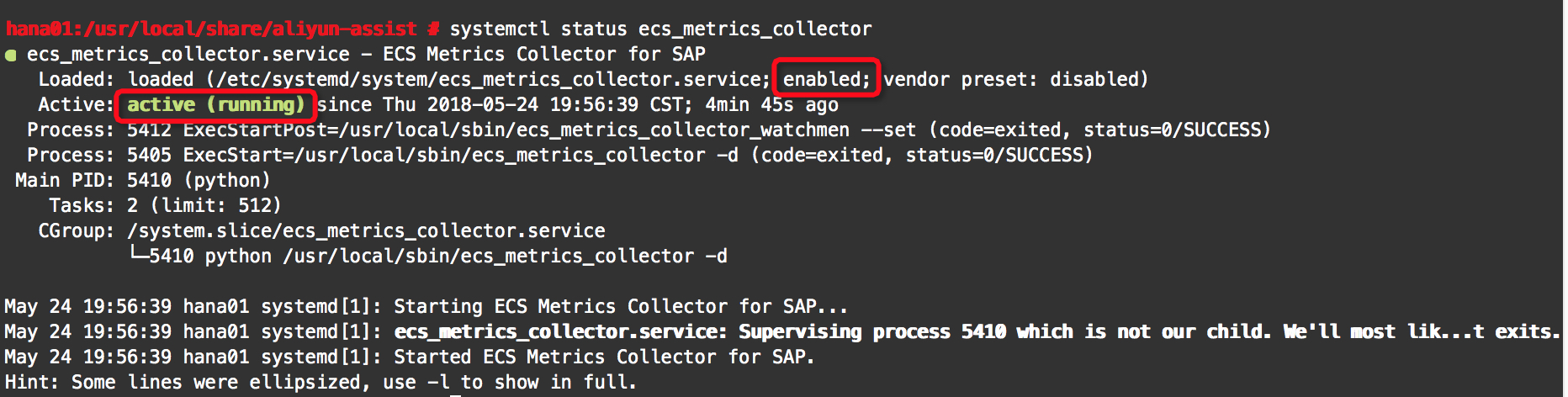
Task: Click the ExecStartPost watchmen process line
Action: pos(649,130)
